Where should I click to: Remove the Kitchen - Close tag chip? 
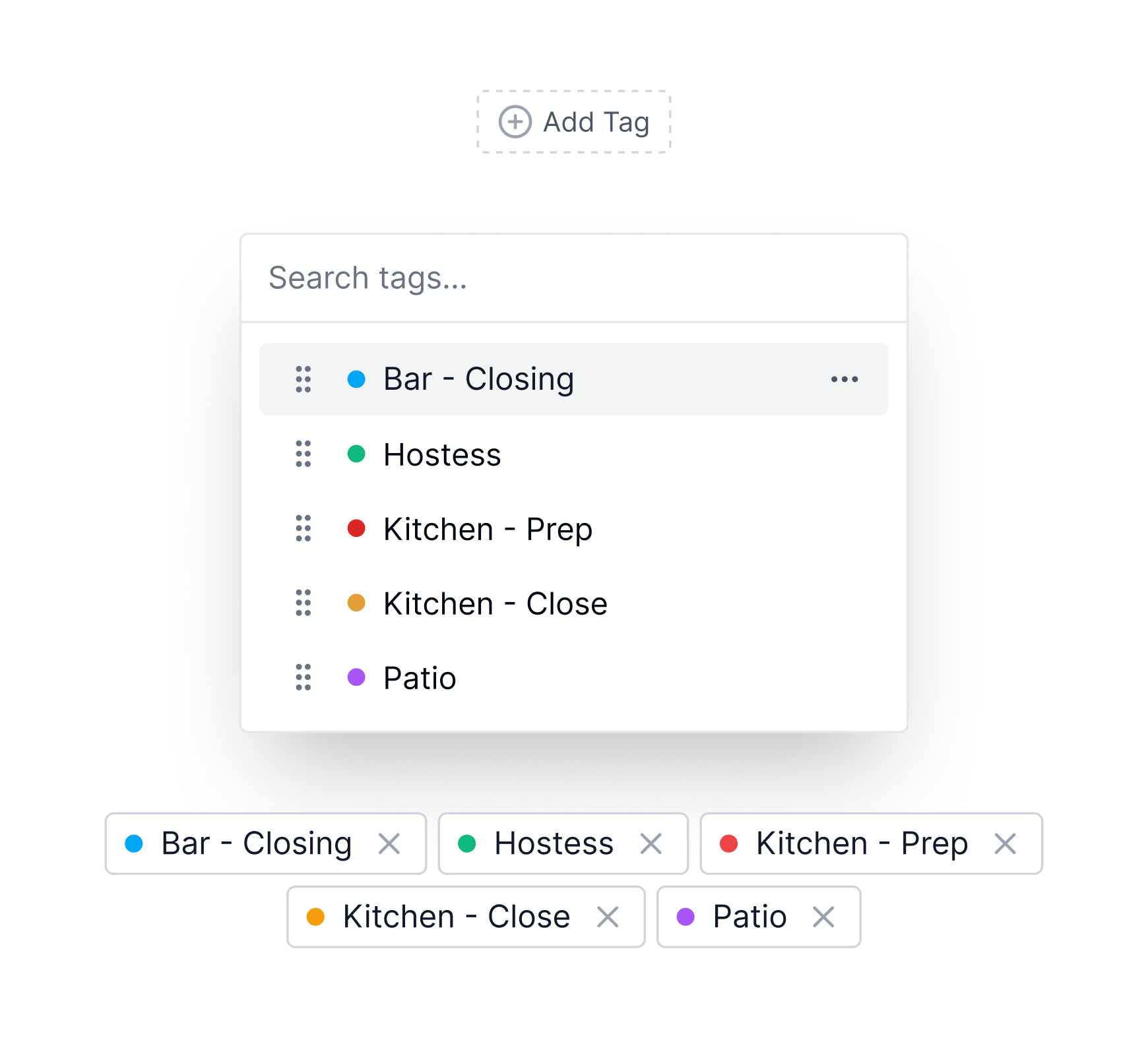click(x=608, y=917)
